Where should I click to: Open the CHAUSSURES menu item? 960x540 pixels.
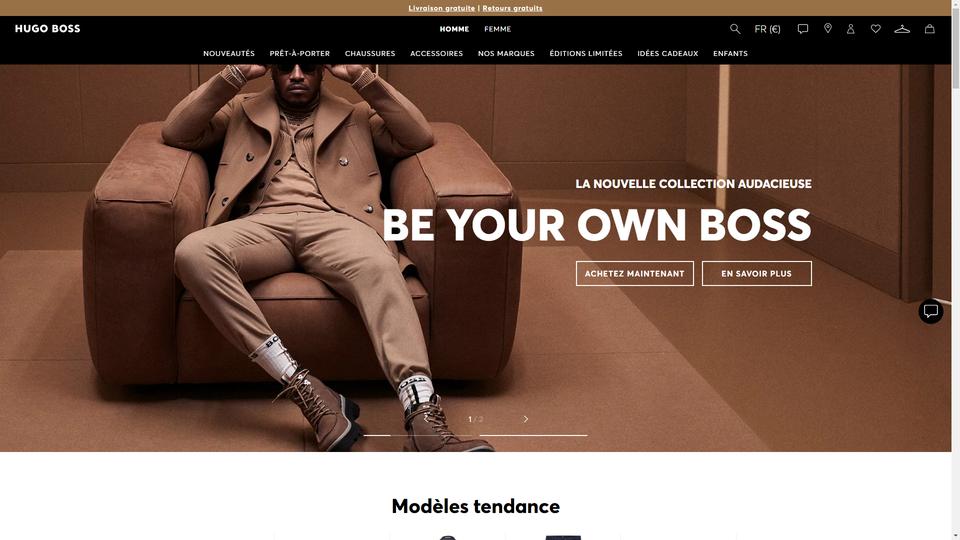[x=370, y=53]
